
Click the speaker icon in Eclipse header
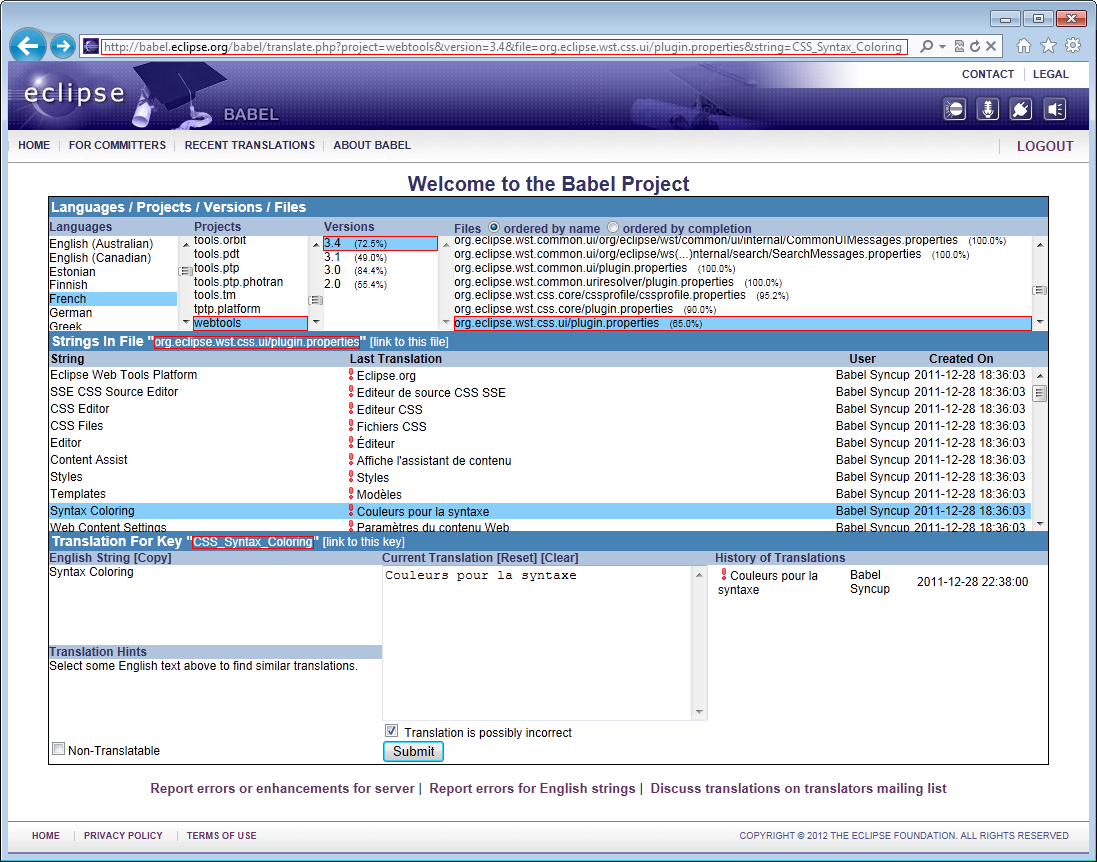[x=1055, y=109]
